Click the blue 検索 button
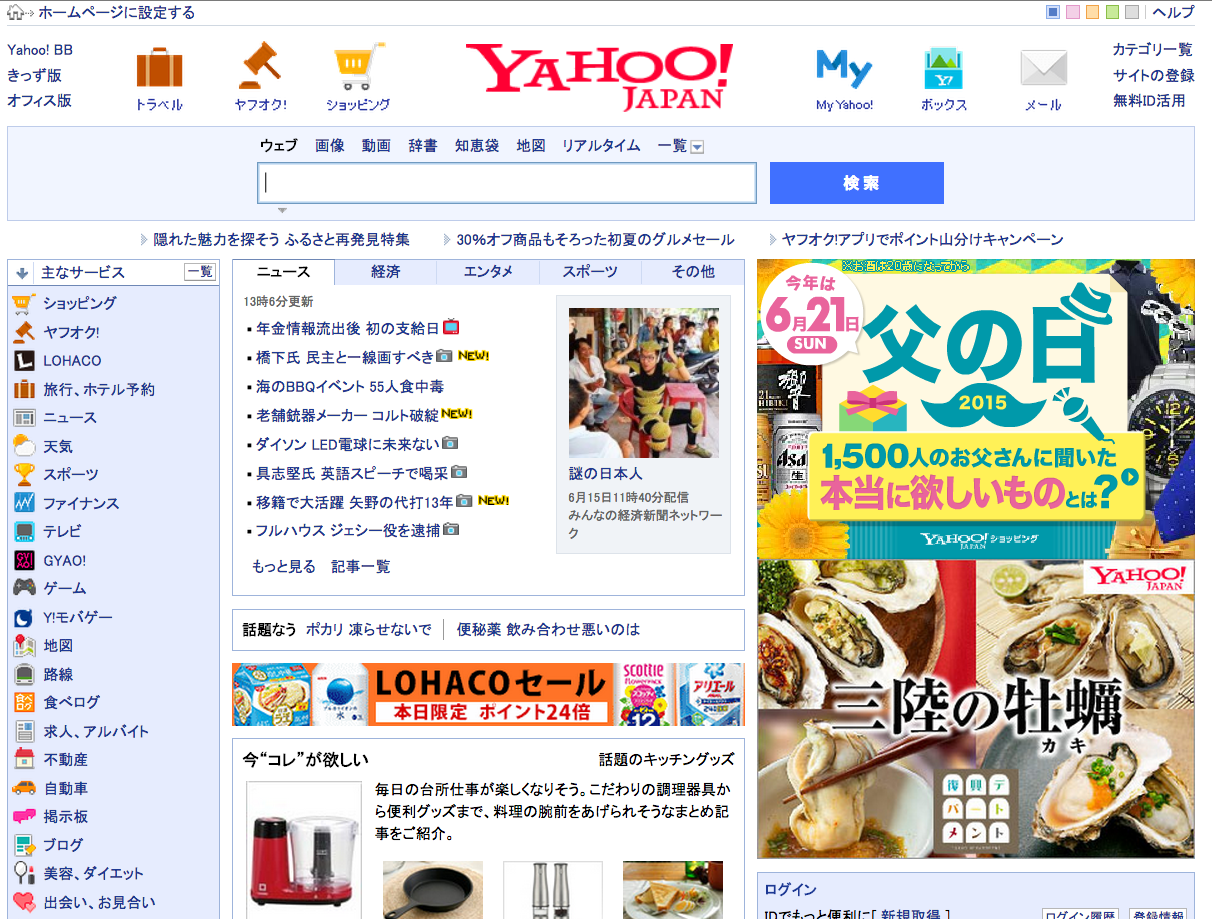The width and height of the screenshot is (1212, 919). click(x=857, y=183)
